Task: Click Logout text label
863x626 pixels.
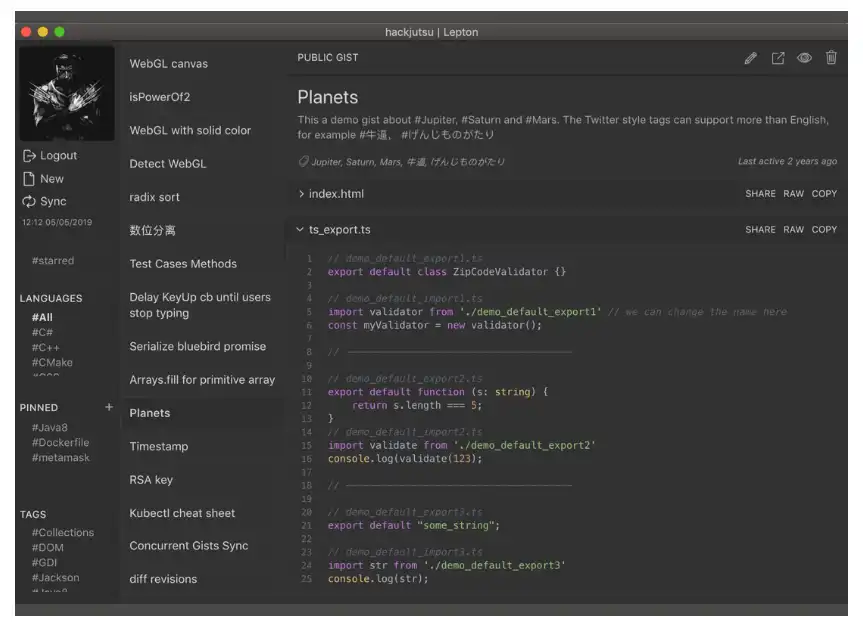Action: (58, 156)
